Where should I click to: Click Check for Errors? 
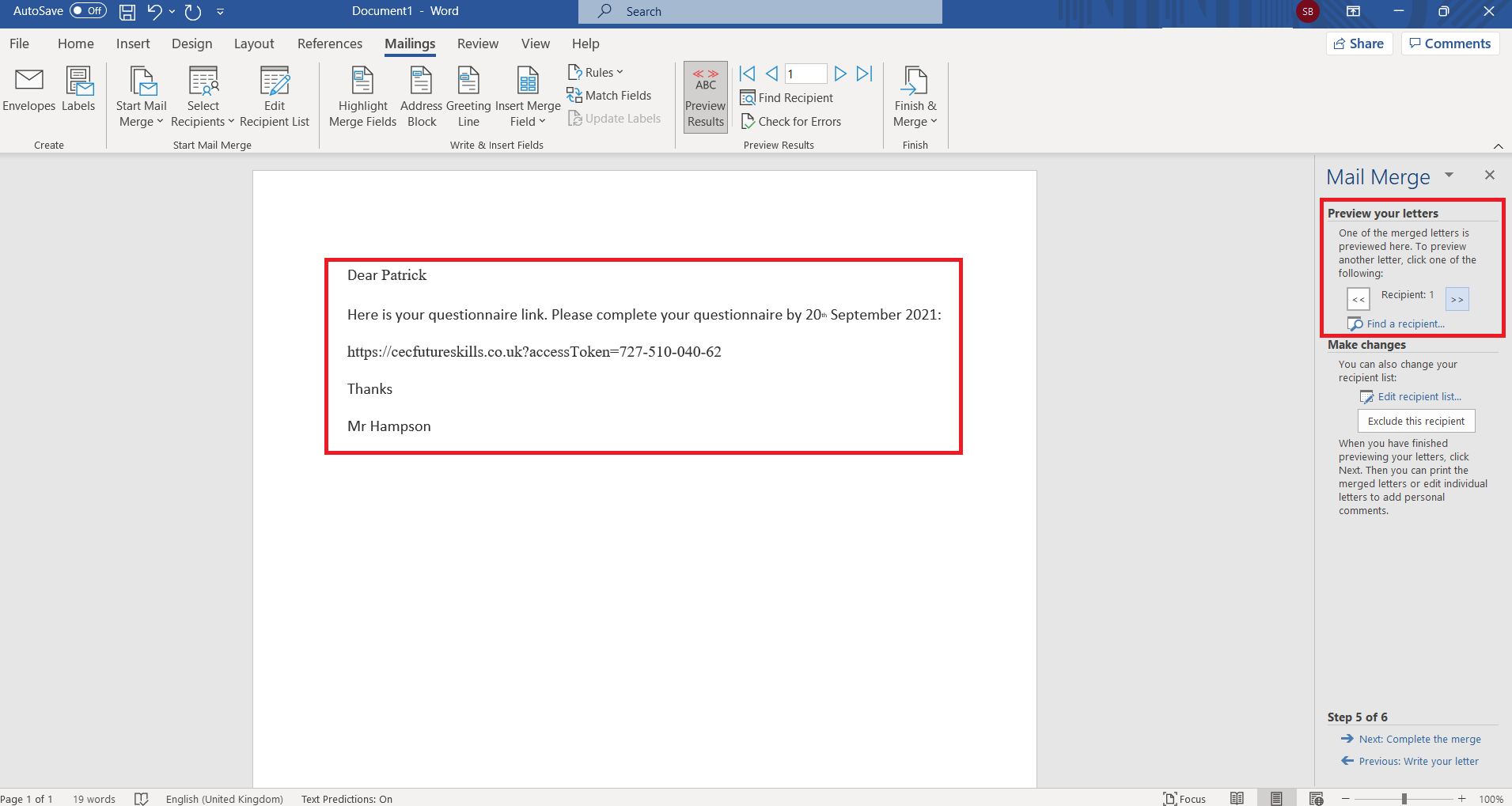791,122
